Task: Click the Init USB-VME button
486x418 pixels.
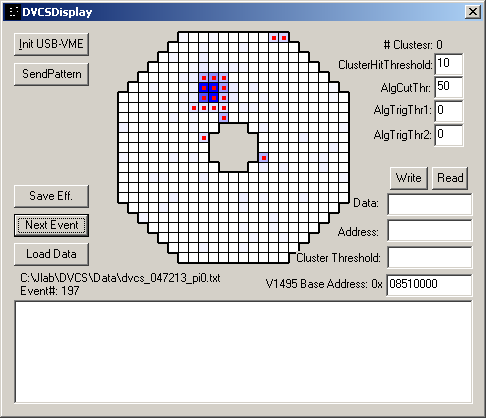Action: coord(51,44)
